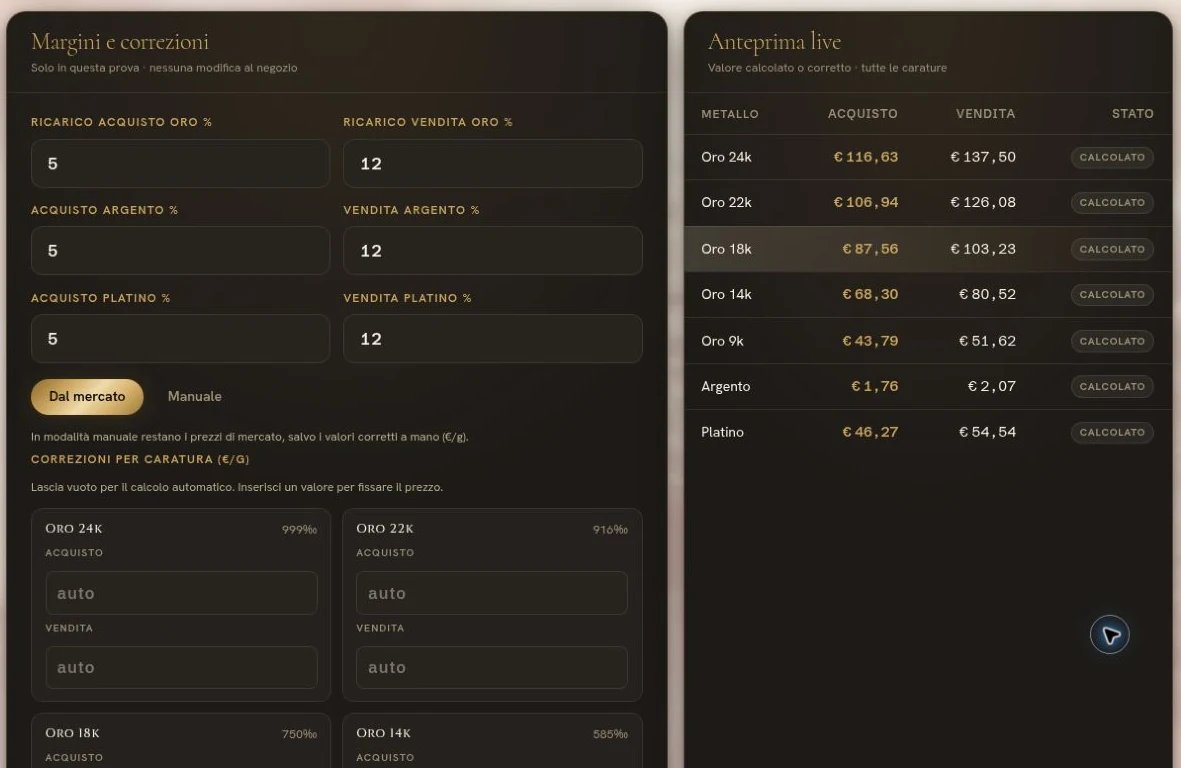Viewport: 1181px width, 768px height.
Task: Click Calcolato badge for Oro 14k
Action: (1112, 294)
